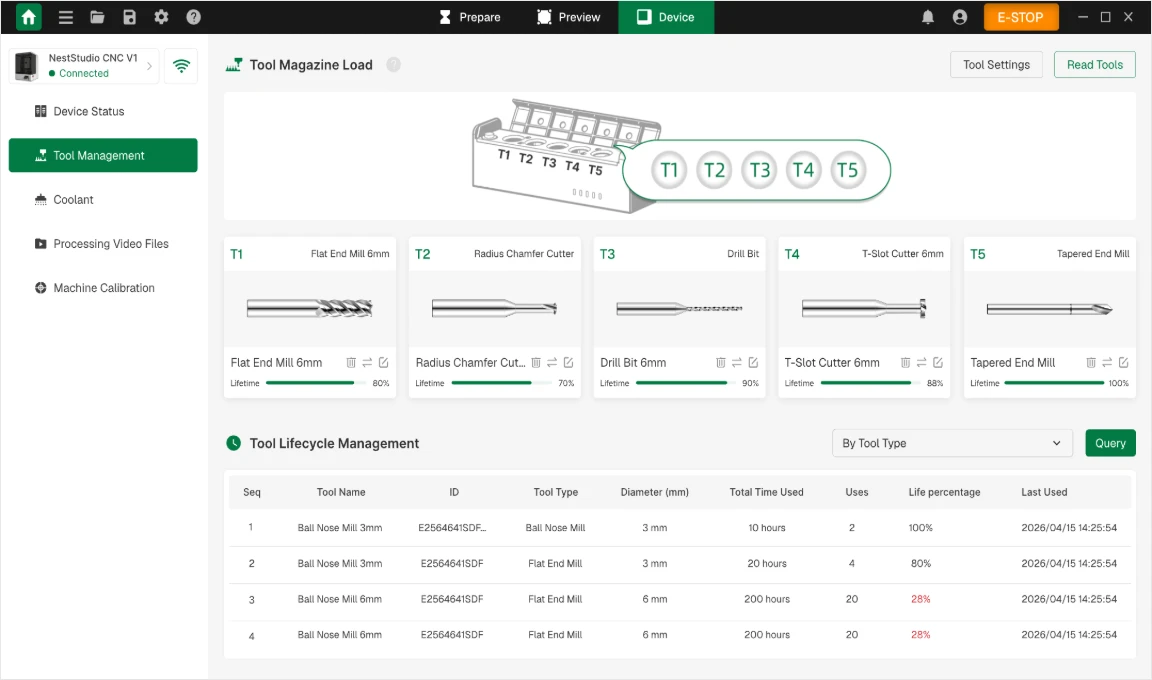
Task: Click the Flat End Mill tool image
Action: pos(310,308)
